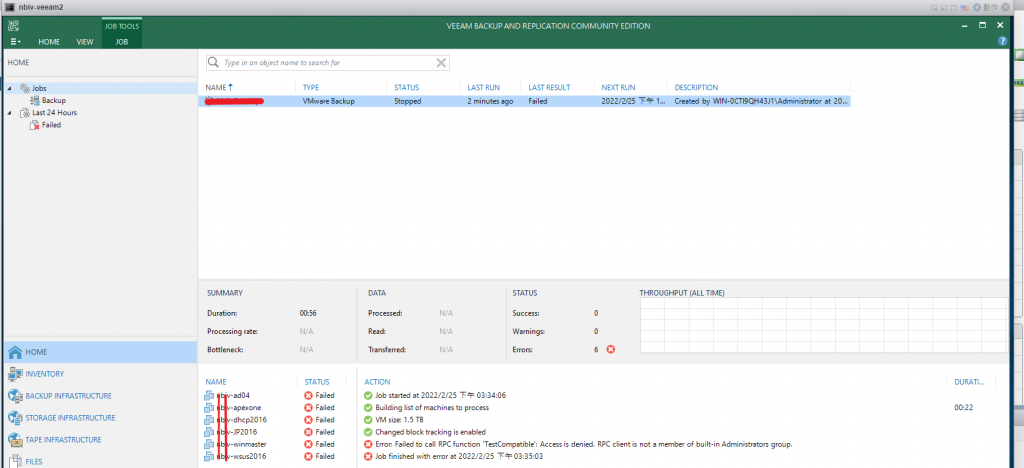
Task: Click the ACTION column header
Action: click(x=377, y=382)
